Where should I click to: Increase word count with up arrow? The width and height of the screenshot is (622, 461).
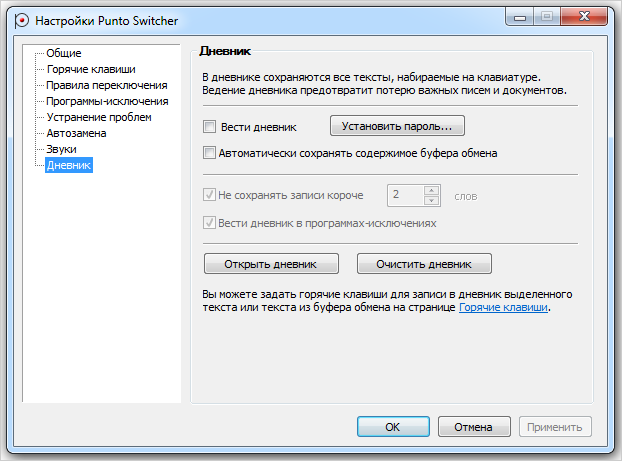click(x=432, y=190)
